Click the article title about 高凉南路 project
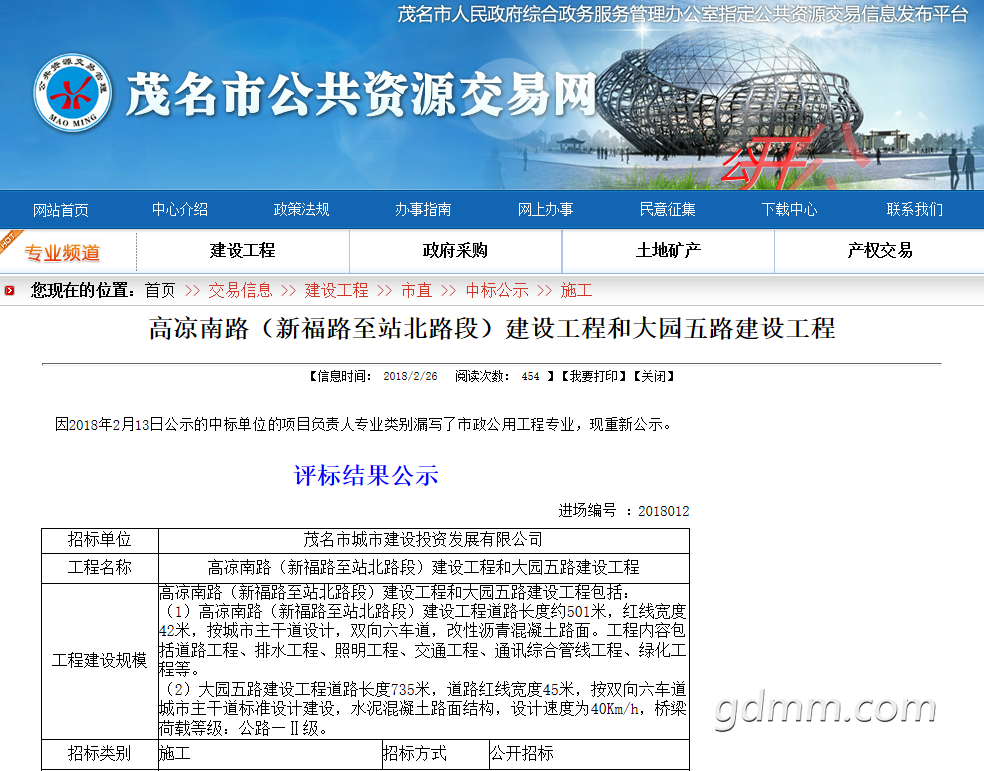This screenshot has width=984, height=771. tap(492, 329)
